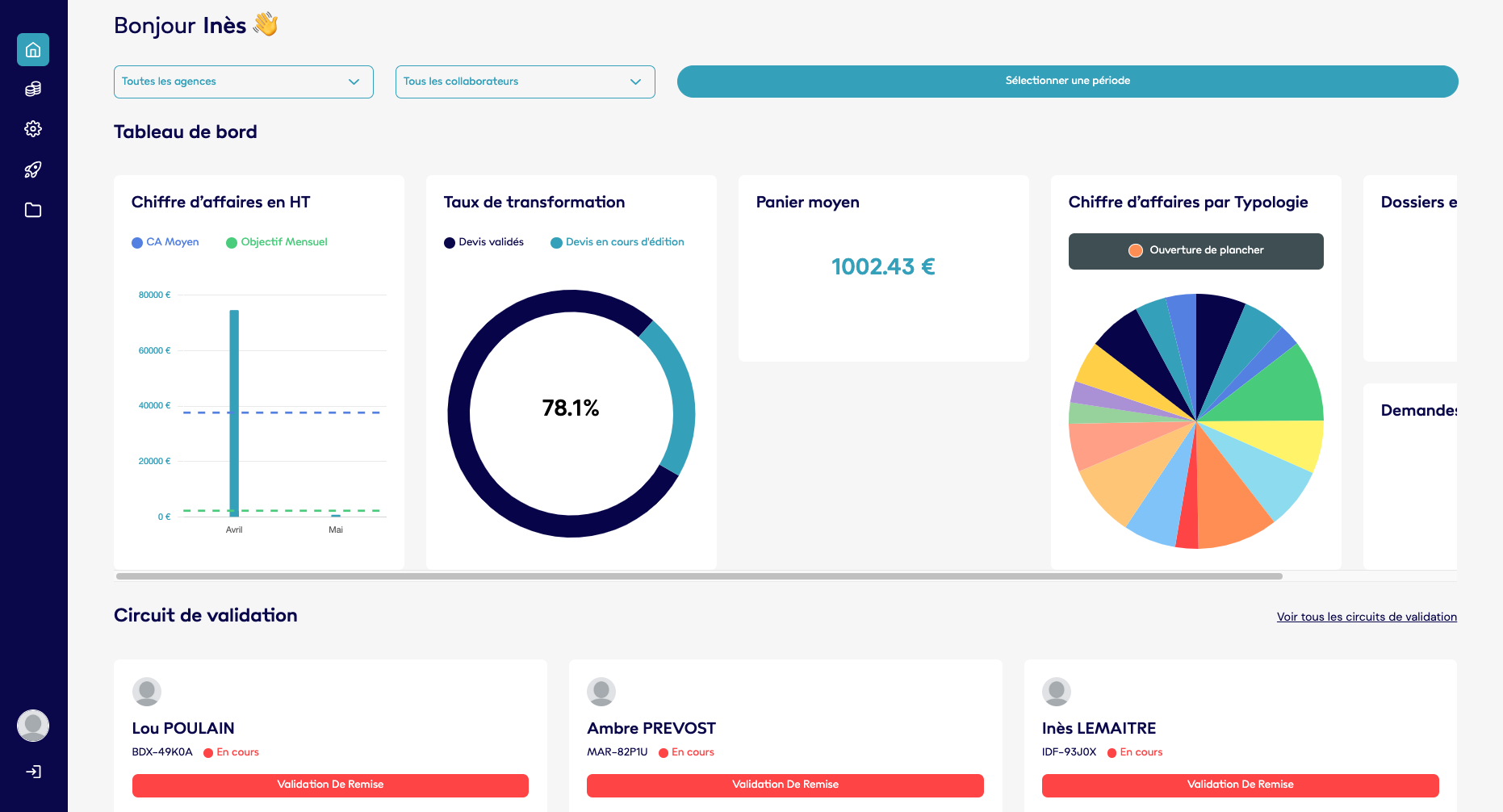Click Validation De Remise for Ambre PREVOST
Screen dimensions: 1503x812
click(x=785, y=785)
